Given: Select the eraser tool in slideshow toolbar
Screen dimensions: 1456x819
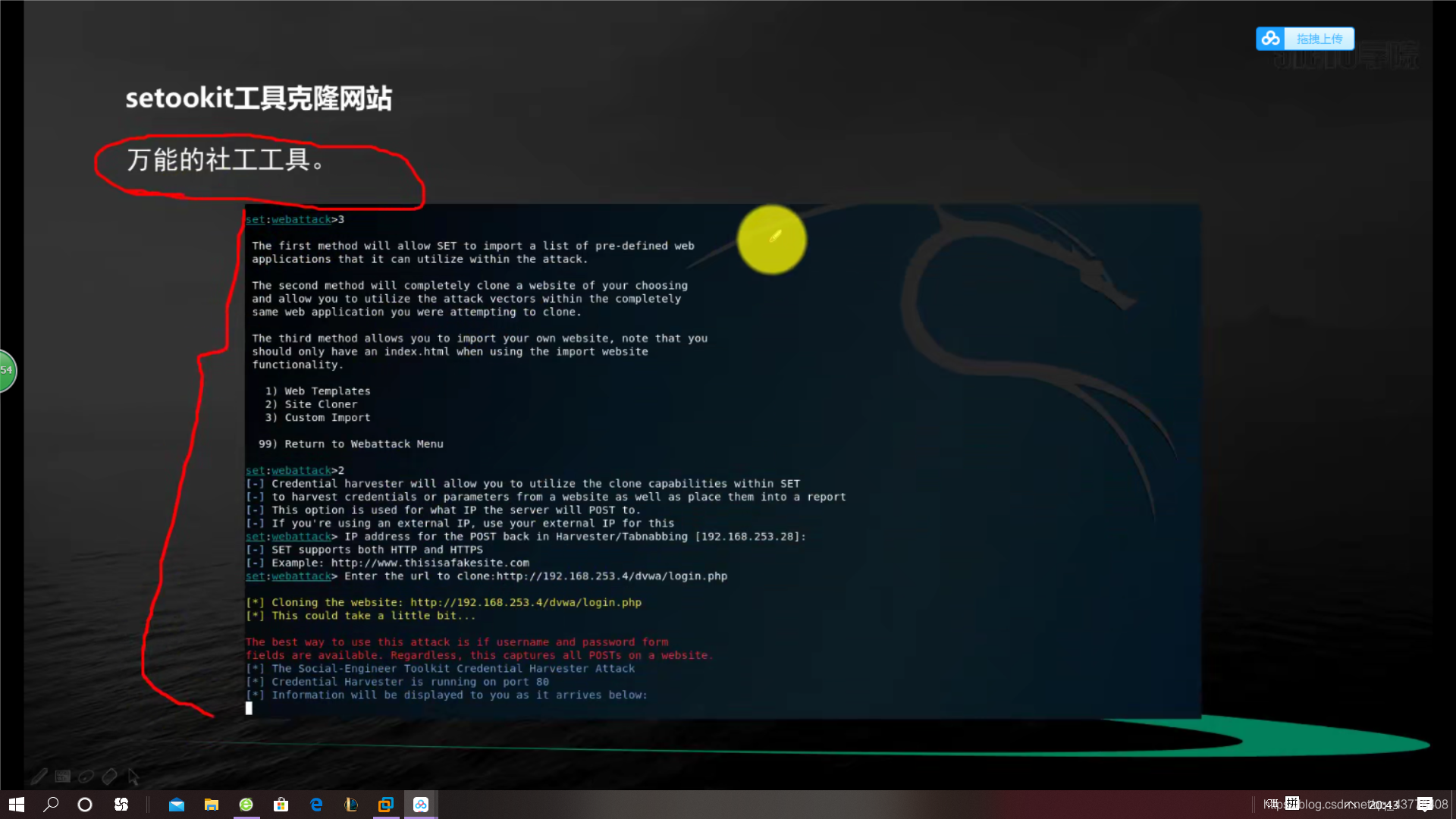Looking at the screenshot, I should click(x=110, y=776).
